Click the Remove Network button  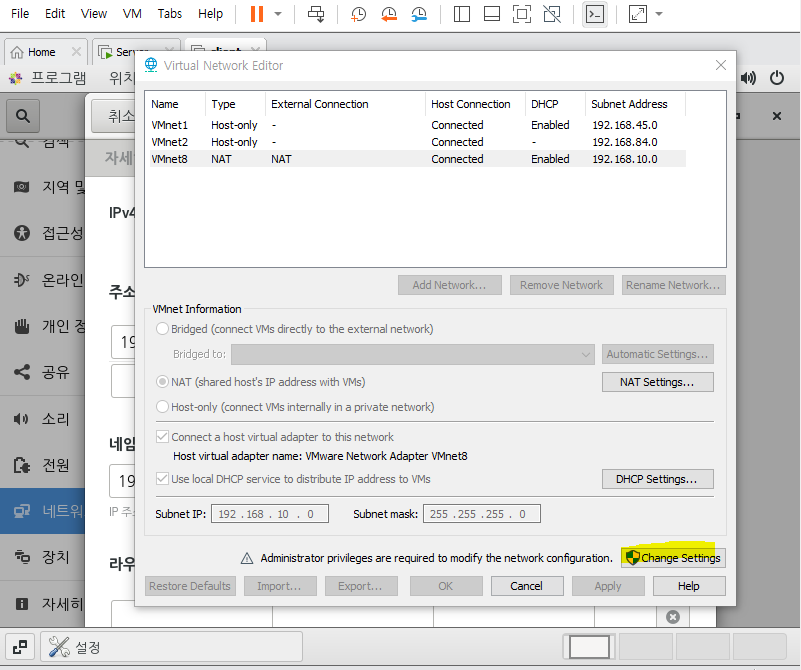tap(561, 285)
